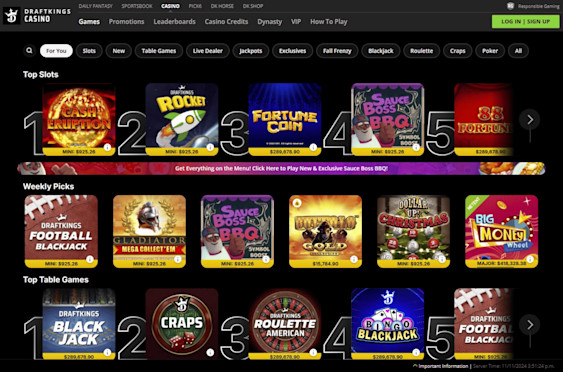The image size is (563, 372).
Task: Switch to Picks product link
Action: (x=195, y=6)
